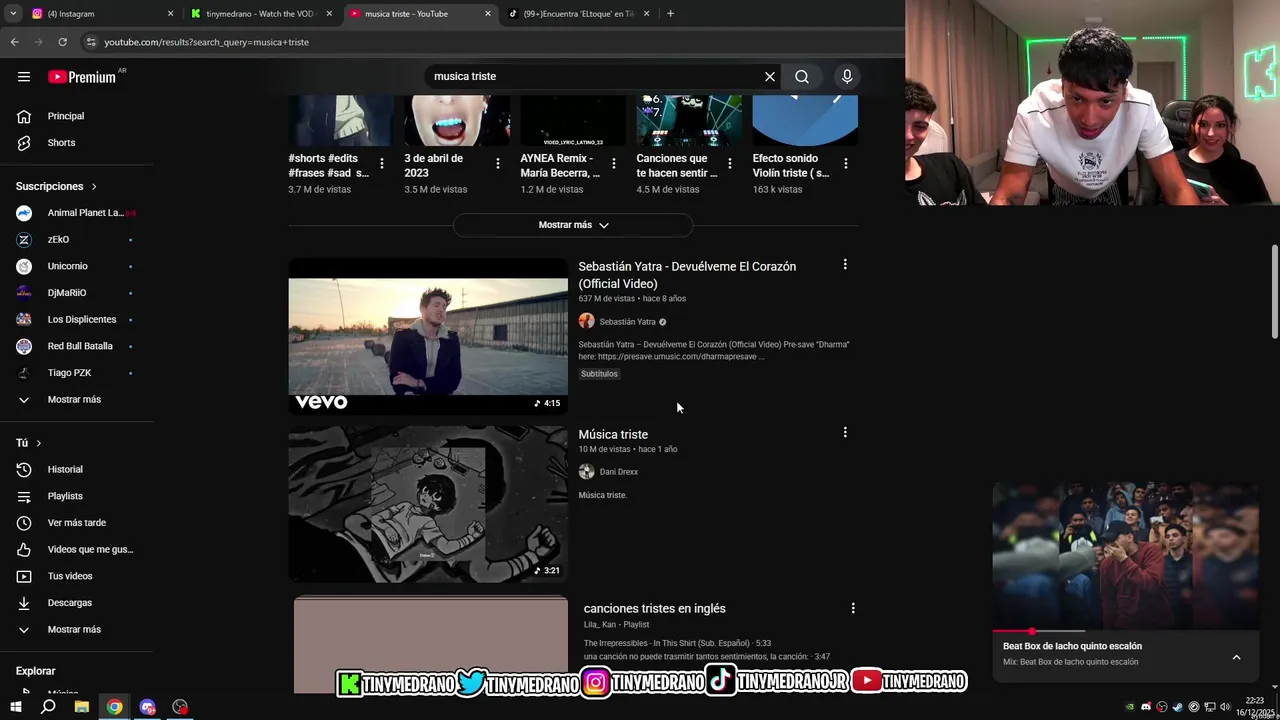The height and width of the screenshot is (720, 1280).
Task: Close the Instagram tab
Action: click(170, 14)
